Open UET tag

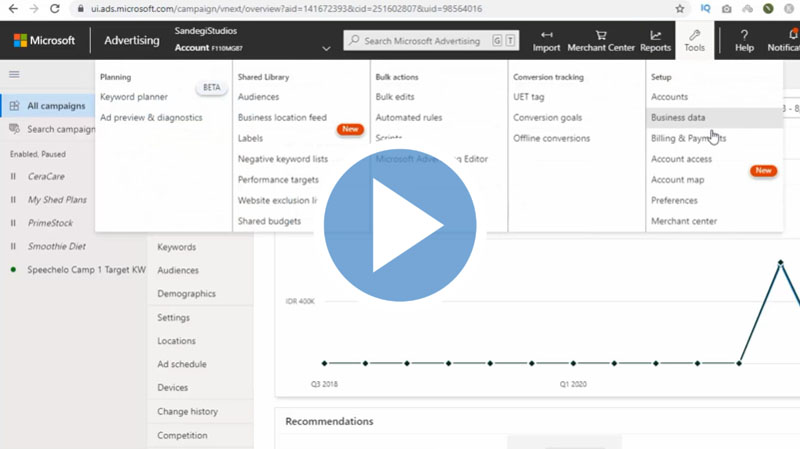click(529, 96)
